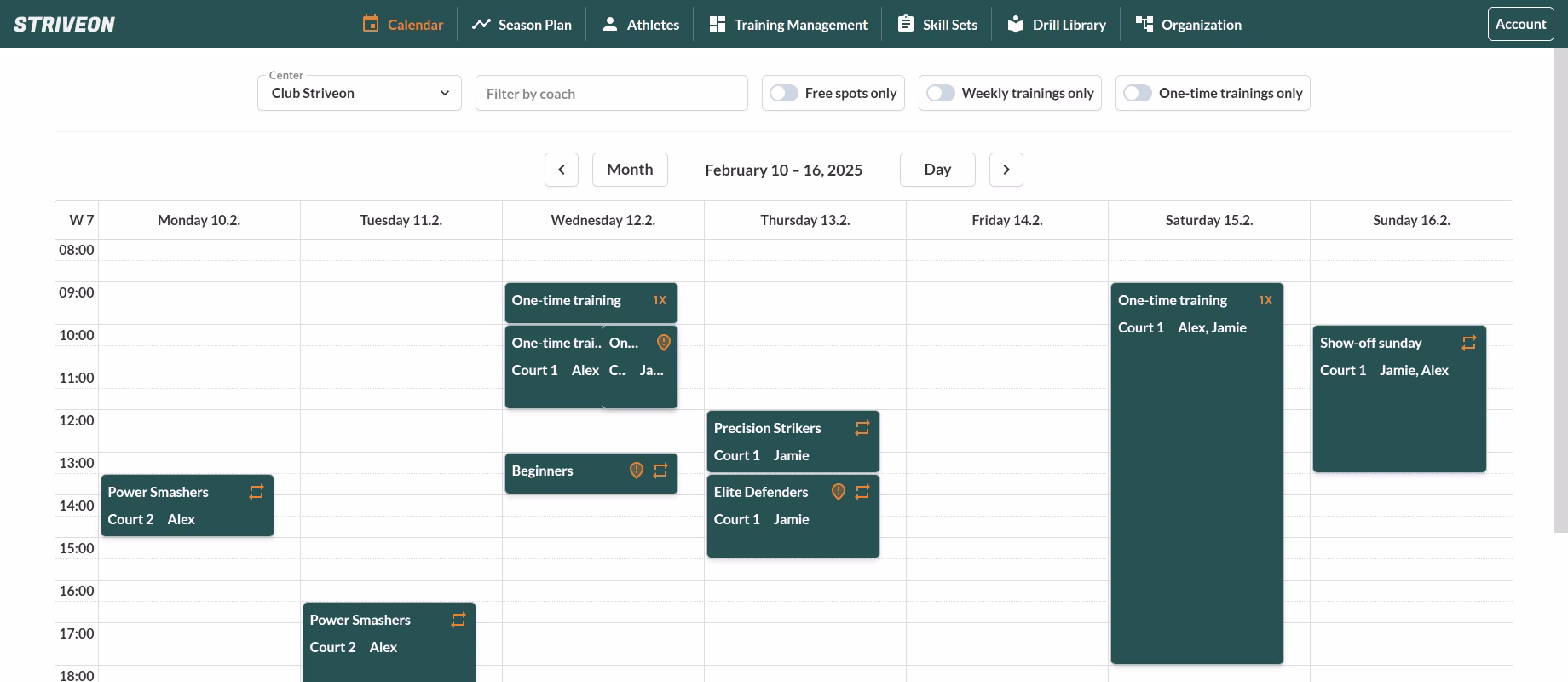Click the Training Management grid icon
The height and width of the screenshot is (682, 1568).
(718, 24)
